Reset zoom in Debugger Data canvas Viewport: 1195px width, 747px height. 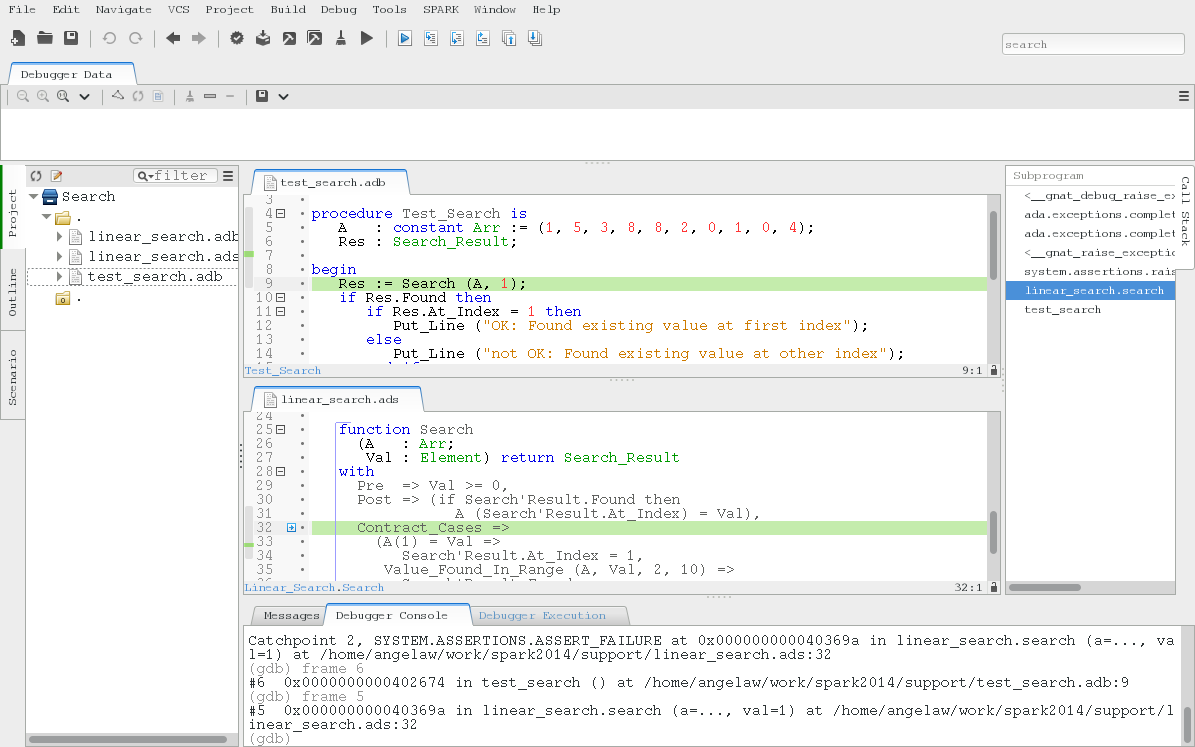click(x=63, y=96)
